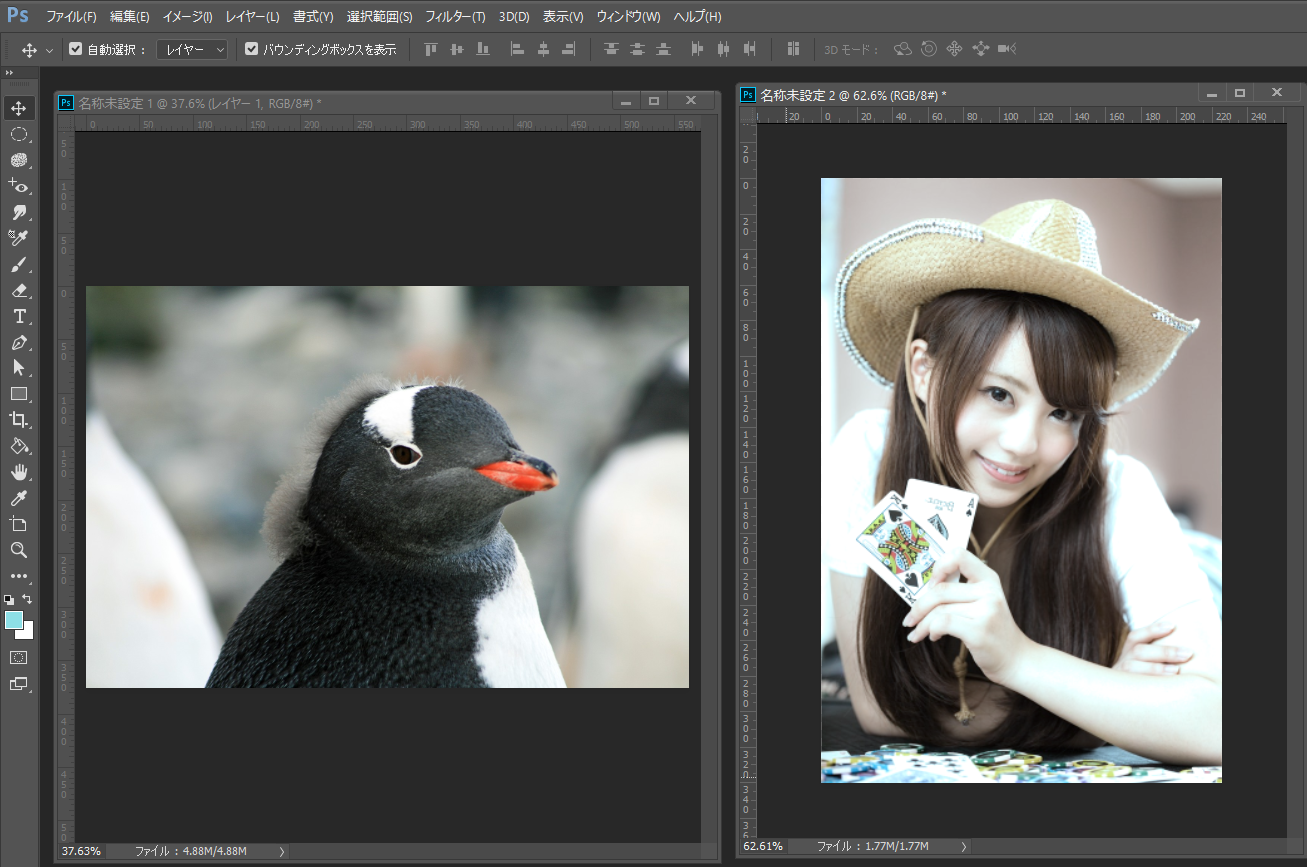Click Align right edges in options bar
This screenshot has width=1307, height=867.
[x=569, y=49]
